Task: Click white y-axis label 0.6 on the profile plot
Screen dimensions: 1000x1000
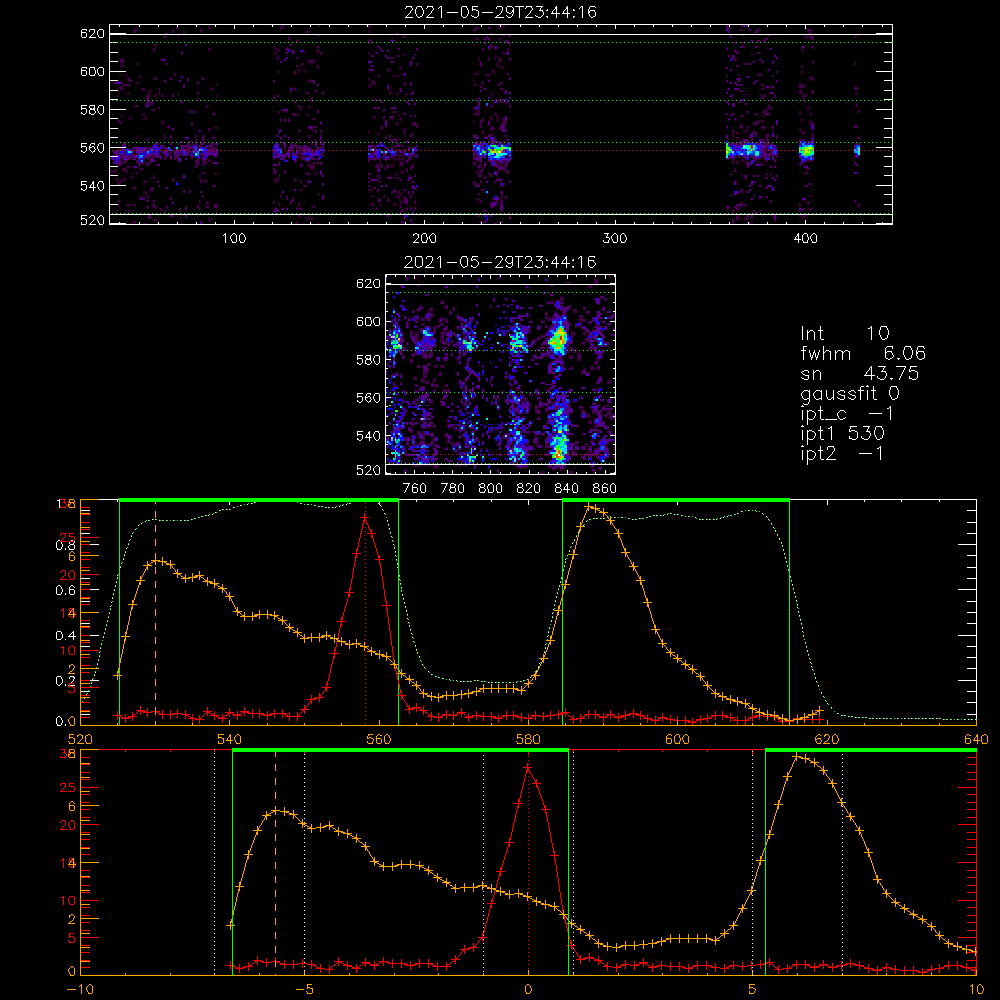Action: click(x=65, y=590)
